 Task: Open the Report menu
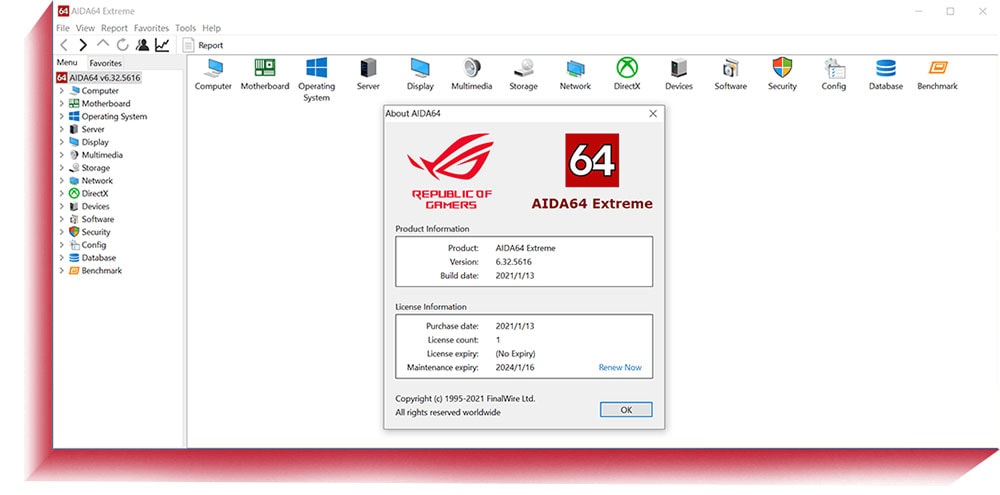pyautogui.click(x=114, y=28)
